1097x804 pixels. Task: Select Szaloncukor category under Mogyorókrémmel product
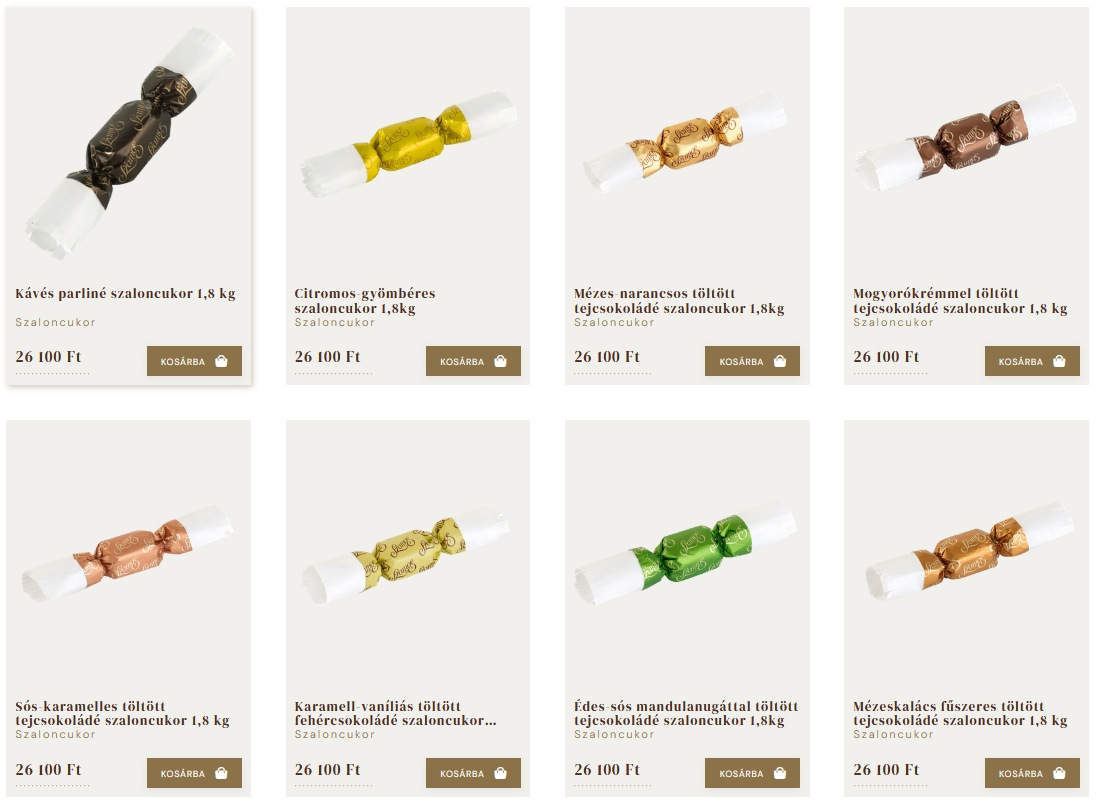click(893, 322)
